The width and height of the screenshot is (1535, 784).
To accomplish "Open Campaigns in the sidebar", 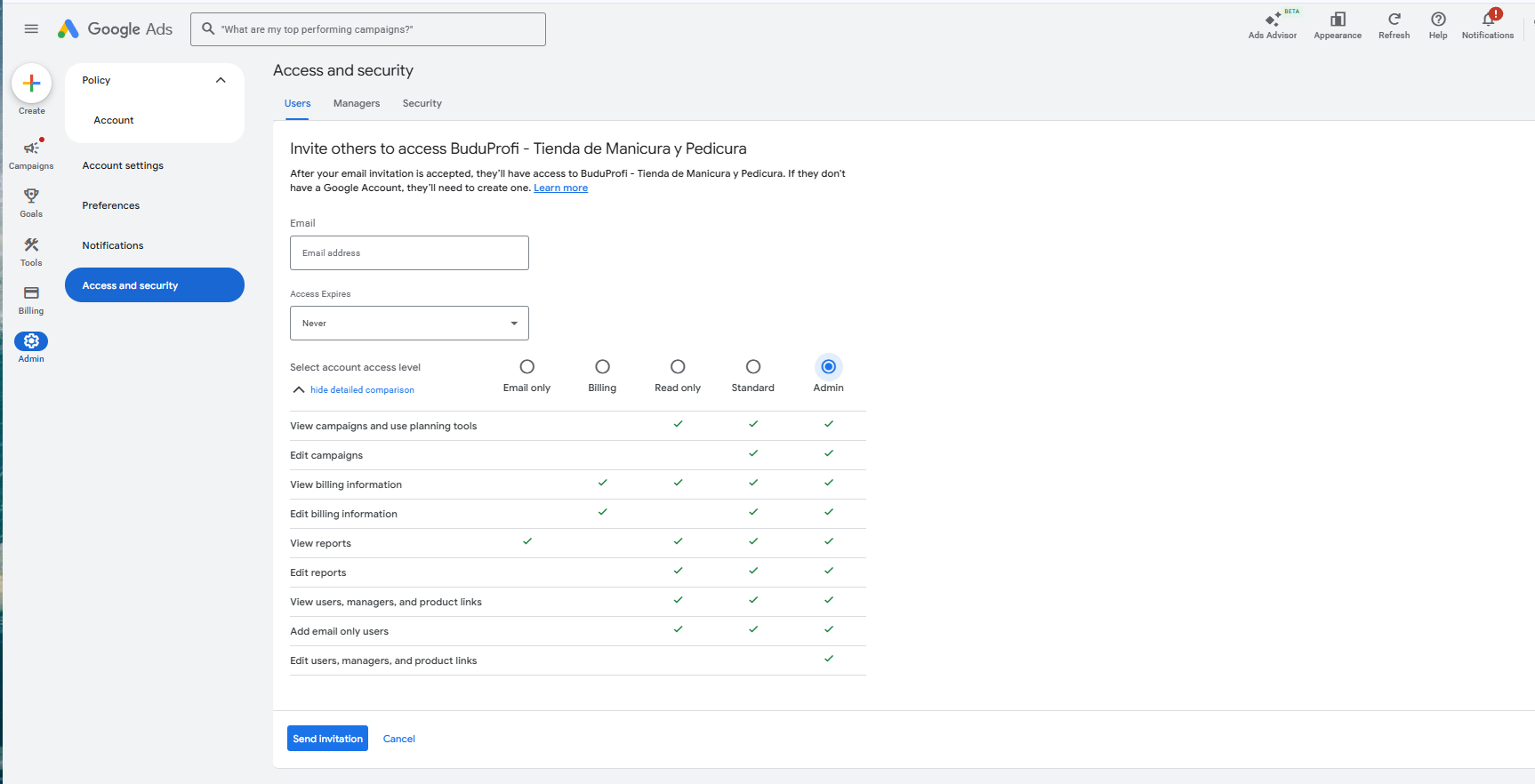I will click(31, 154).
